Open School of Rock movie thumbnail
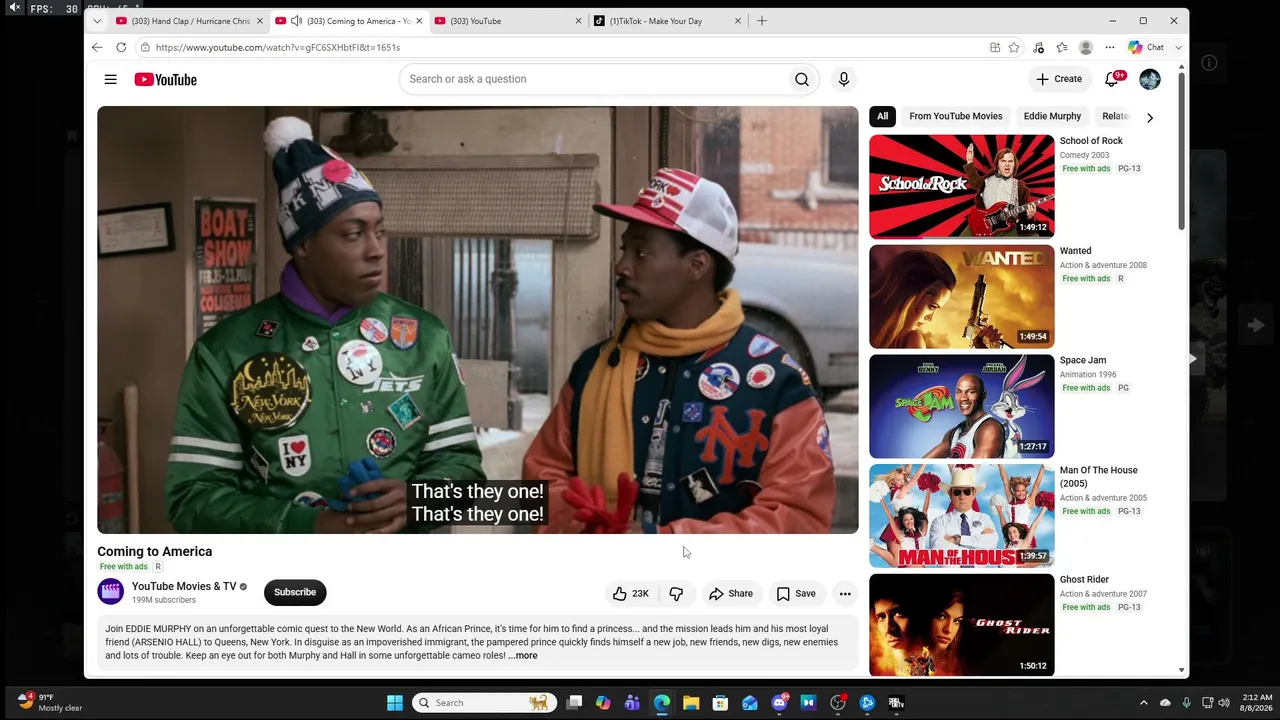The height and width of the screenshot is (720, 1280). tap(962, 186)
